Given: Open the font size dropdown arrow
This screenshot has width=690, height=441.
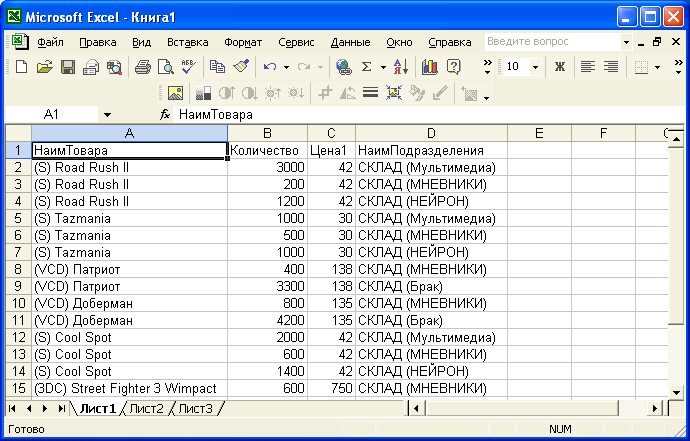Looking at the screenshot, I should point(536,67).
